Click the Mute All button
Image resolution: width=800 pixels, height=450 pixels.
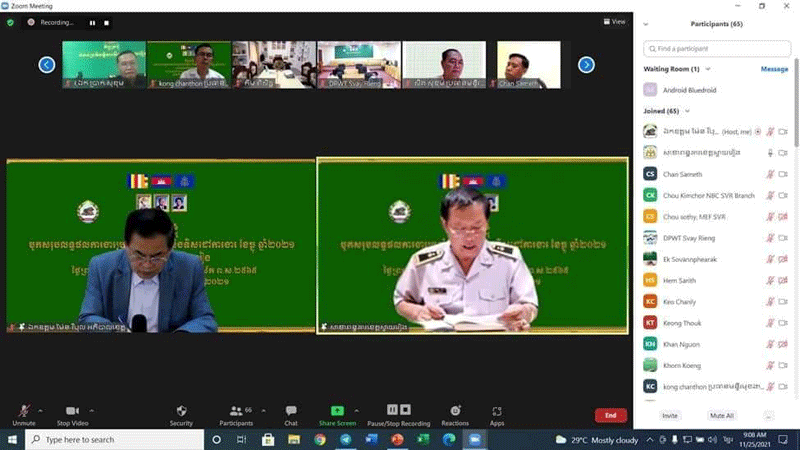721,415
